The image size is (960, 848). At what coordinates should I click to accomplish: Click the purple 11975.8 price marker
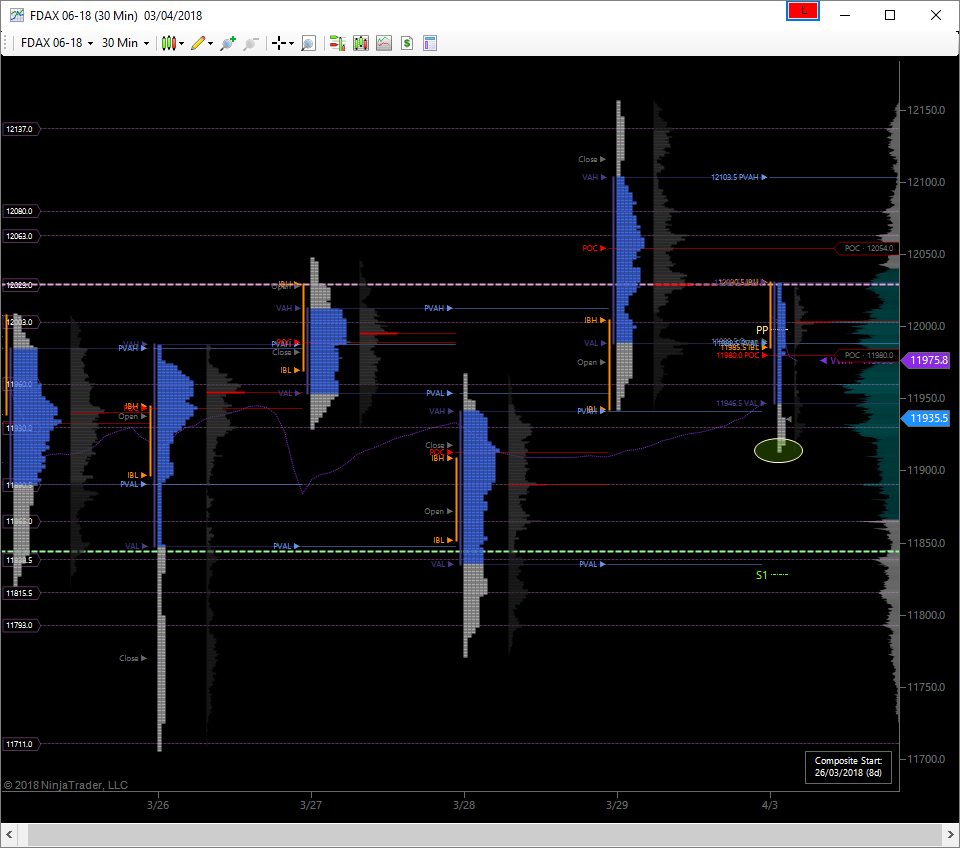coord(926,360)
